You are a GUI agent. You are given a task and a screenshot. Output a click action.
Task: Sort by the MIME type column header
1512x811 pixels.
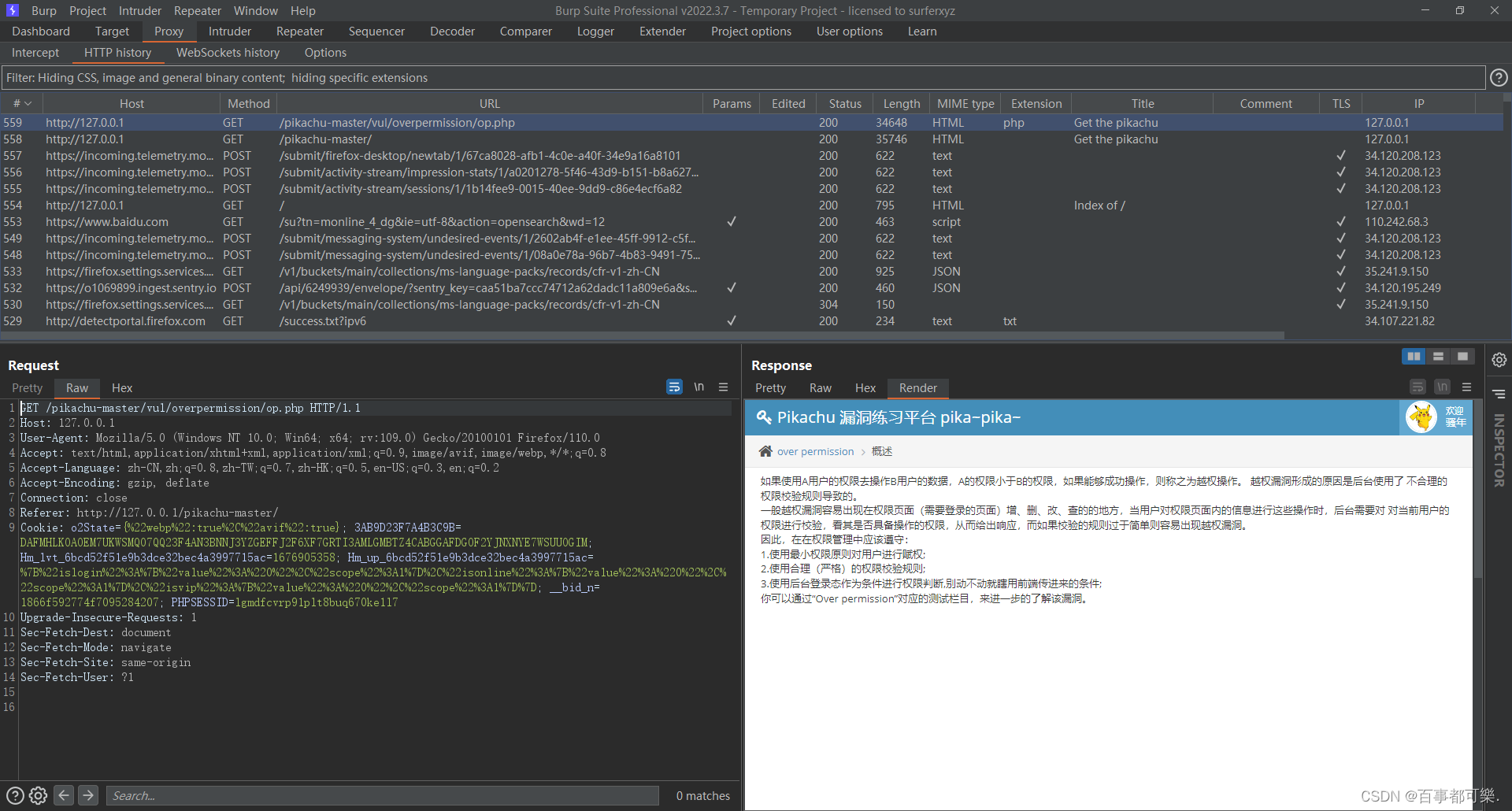click(x=965, y=103)
